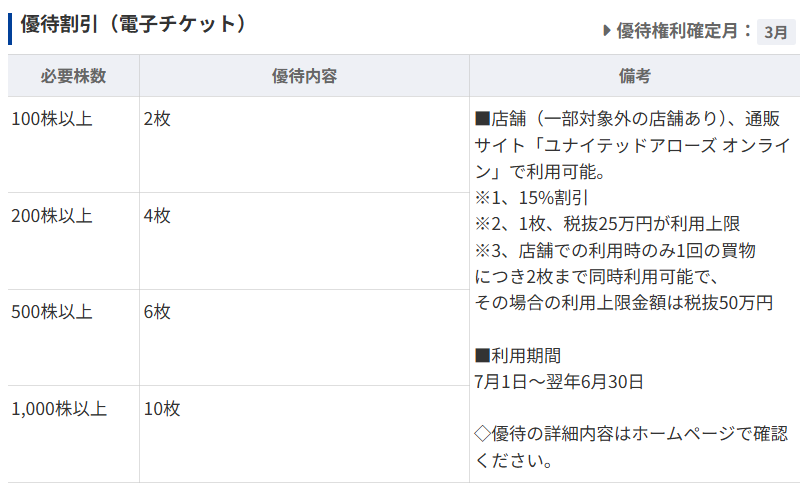Image resolution: width=804 pixels, height=487 pixels.
Task: Select the 優待内容 column header
Action: pyautogui.click(x=304, y=76)
